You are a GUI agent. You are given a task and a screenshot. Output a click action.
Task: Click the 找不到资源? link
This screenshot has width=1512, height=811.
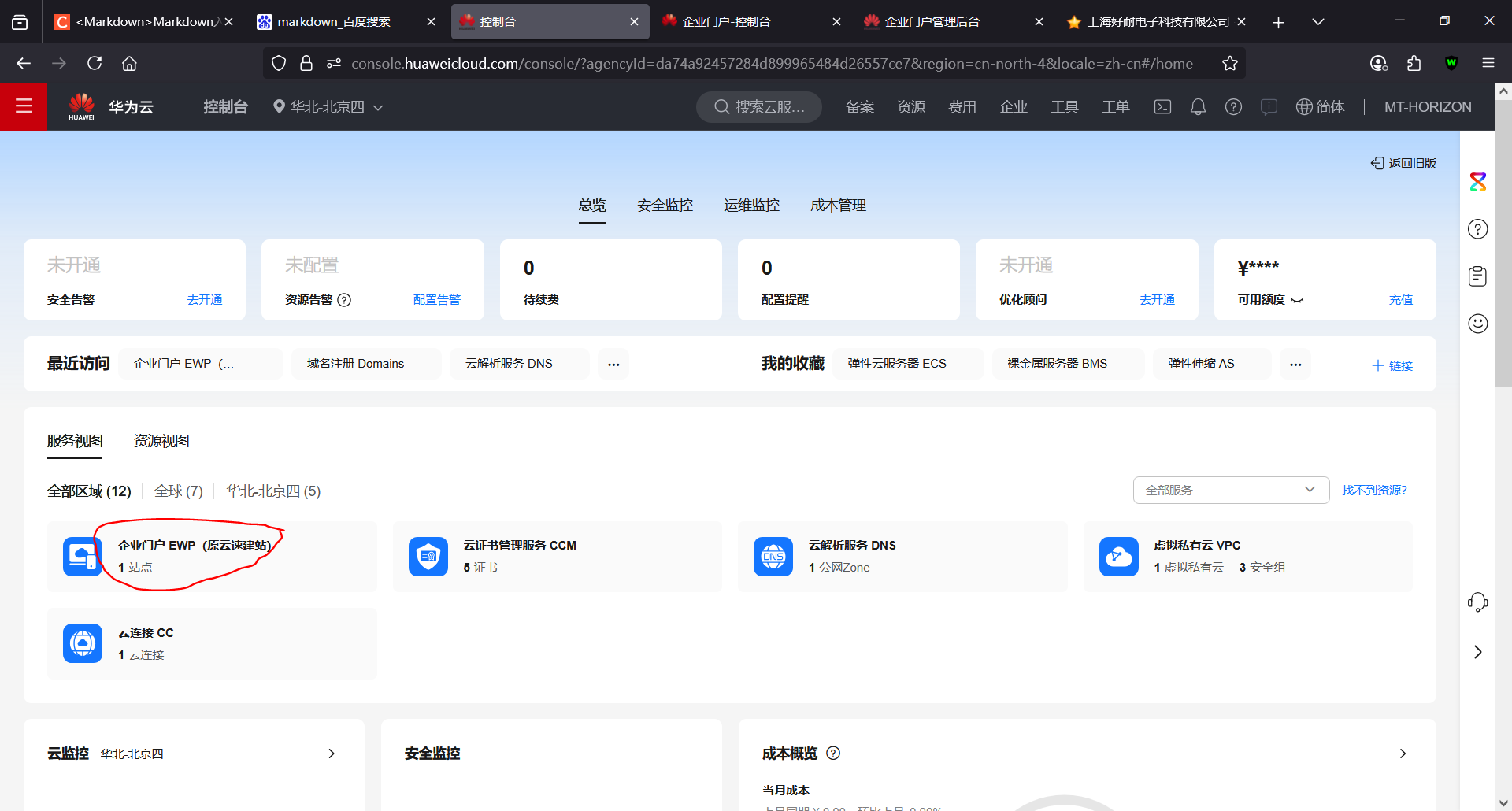pyautogui.click(x=1374, y=490)
